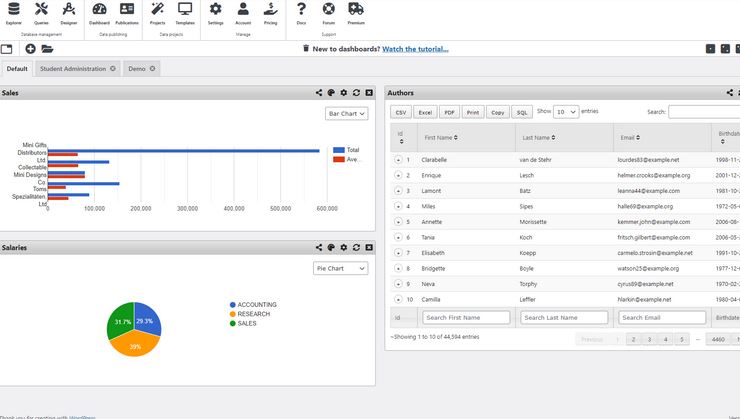Expand row 3 Lamont details
The image size is (740, 419).
click(x=398, y=191)
